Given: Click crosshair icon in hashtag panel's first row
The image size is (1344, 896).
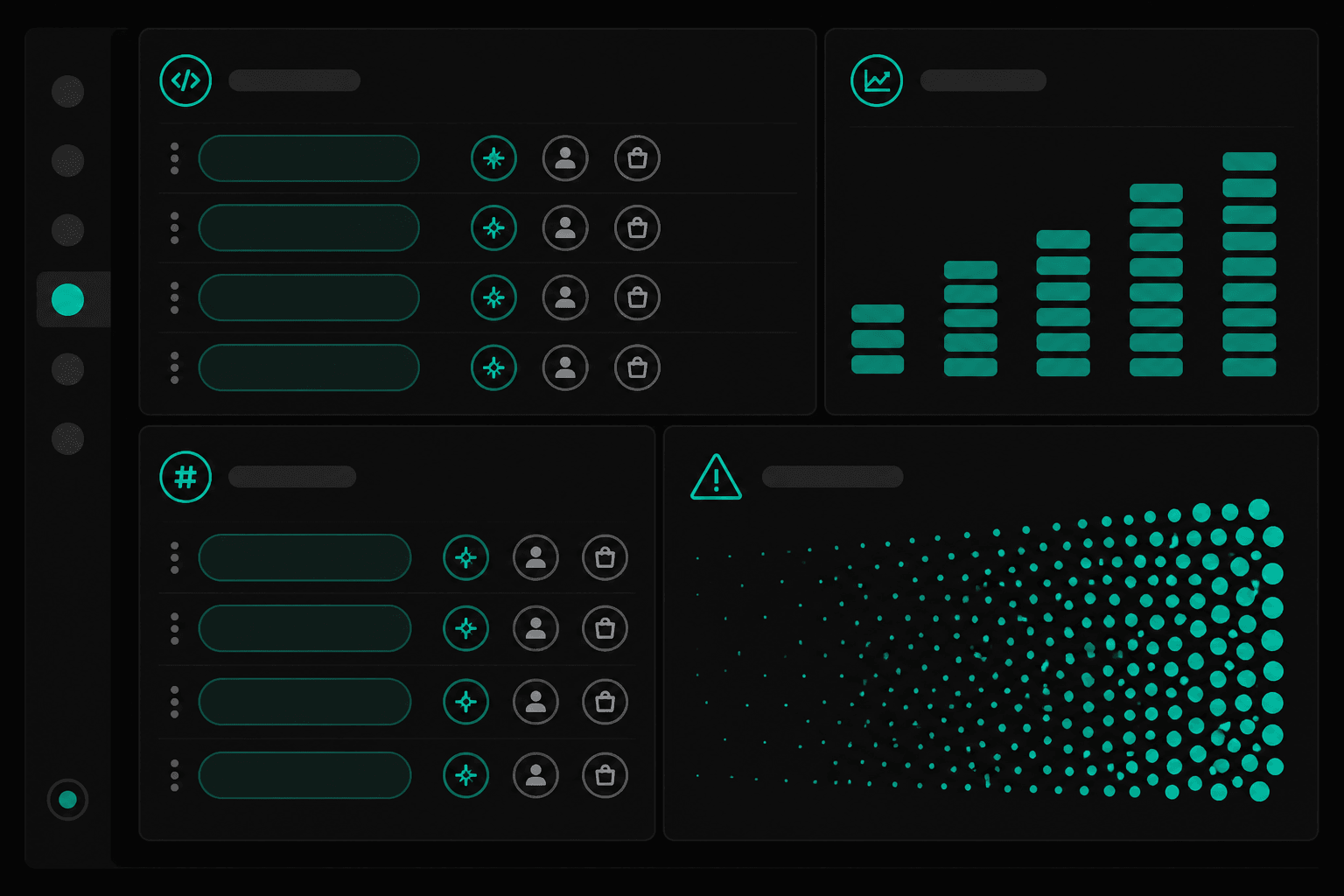Looking at the screenshot, I should (x=465, y=557).
